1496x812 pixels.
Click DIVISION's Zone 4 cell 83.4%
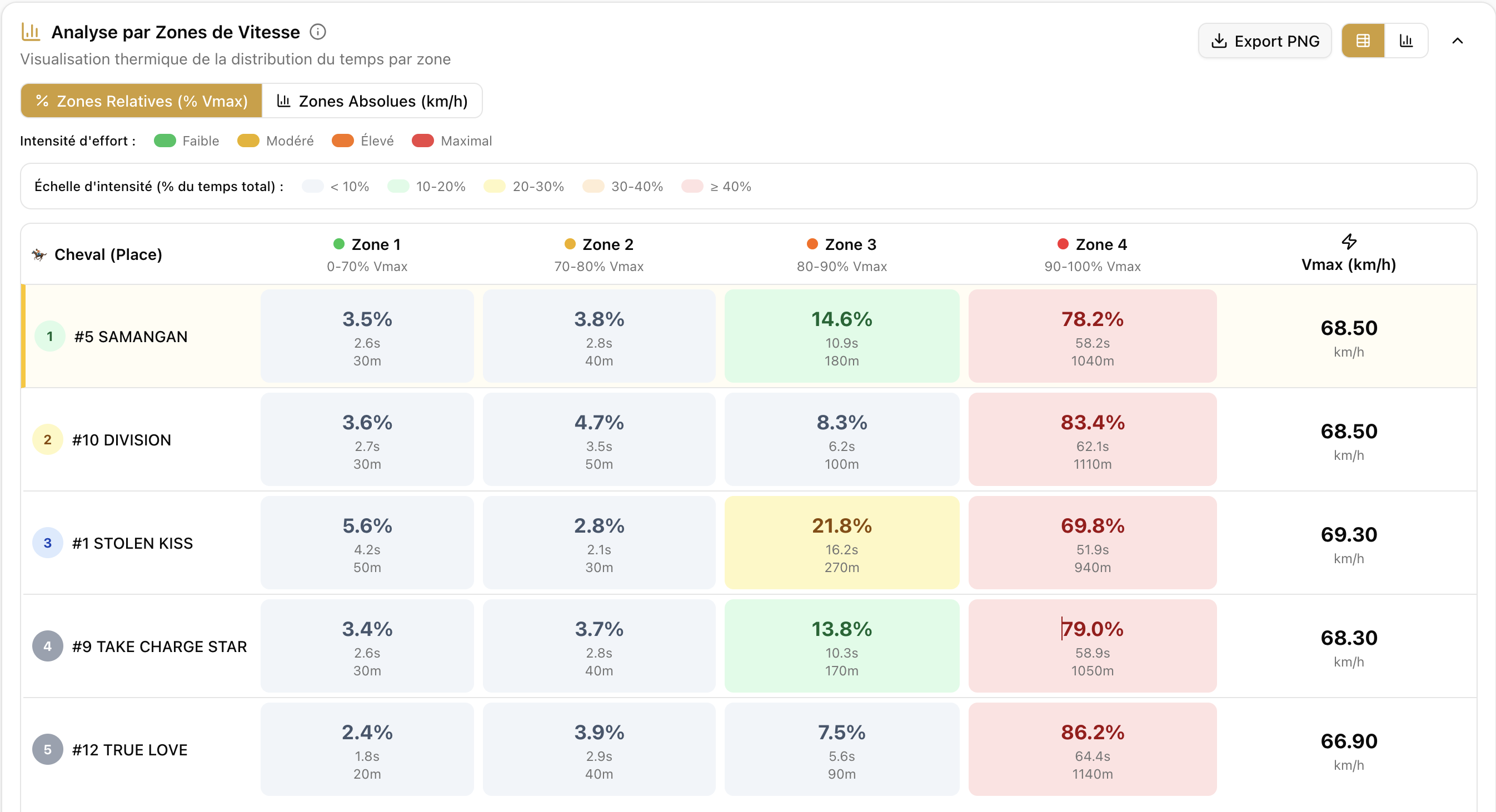1093,439
